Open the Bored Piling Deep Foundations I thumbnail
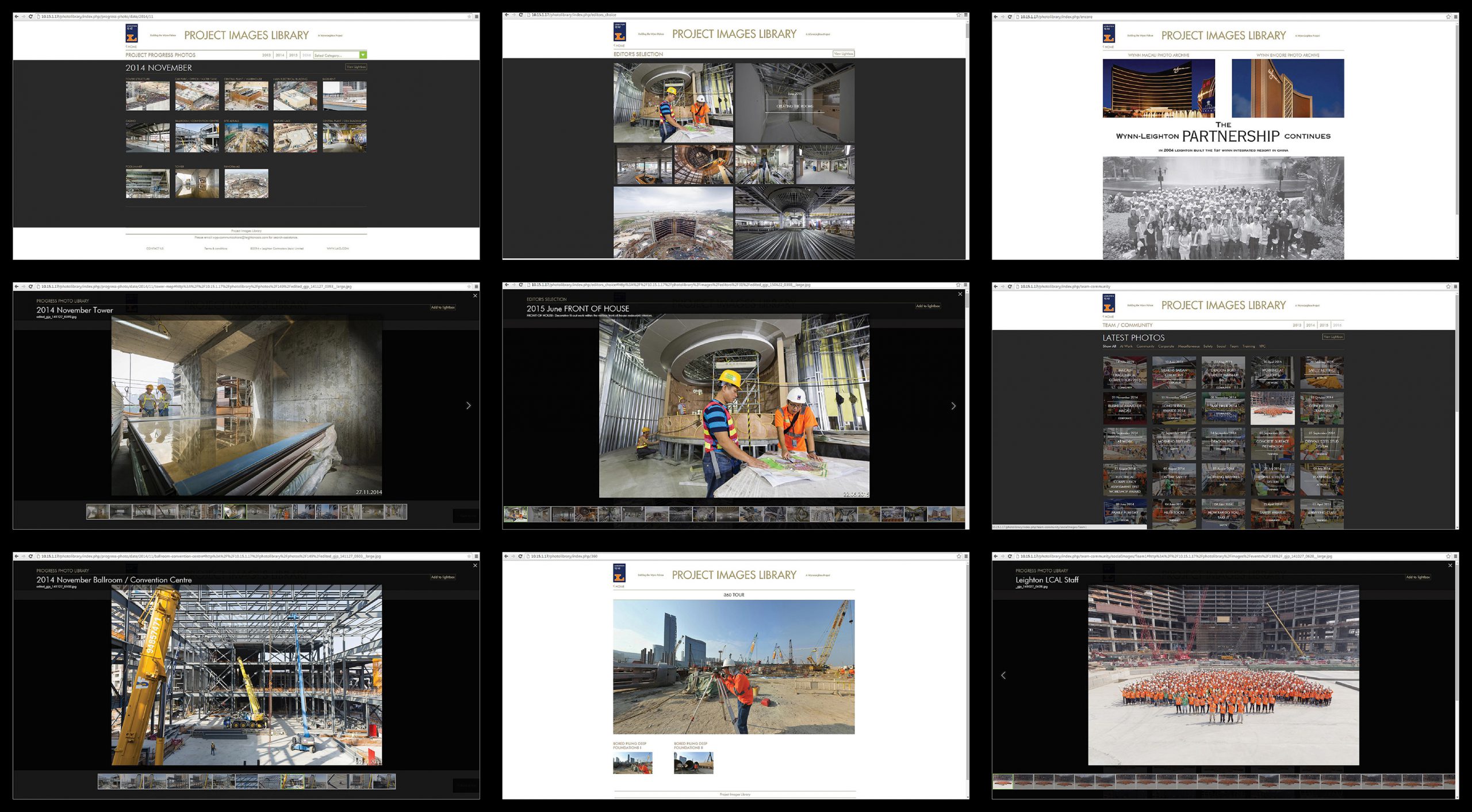1472x812 pixels. [x=632, y=763]
